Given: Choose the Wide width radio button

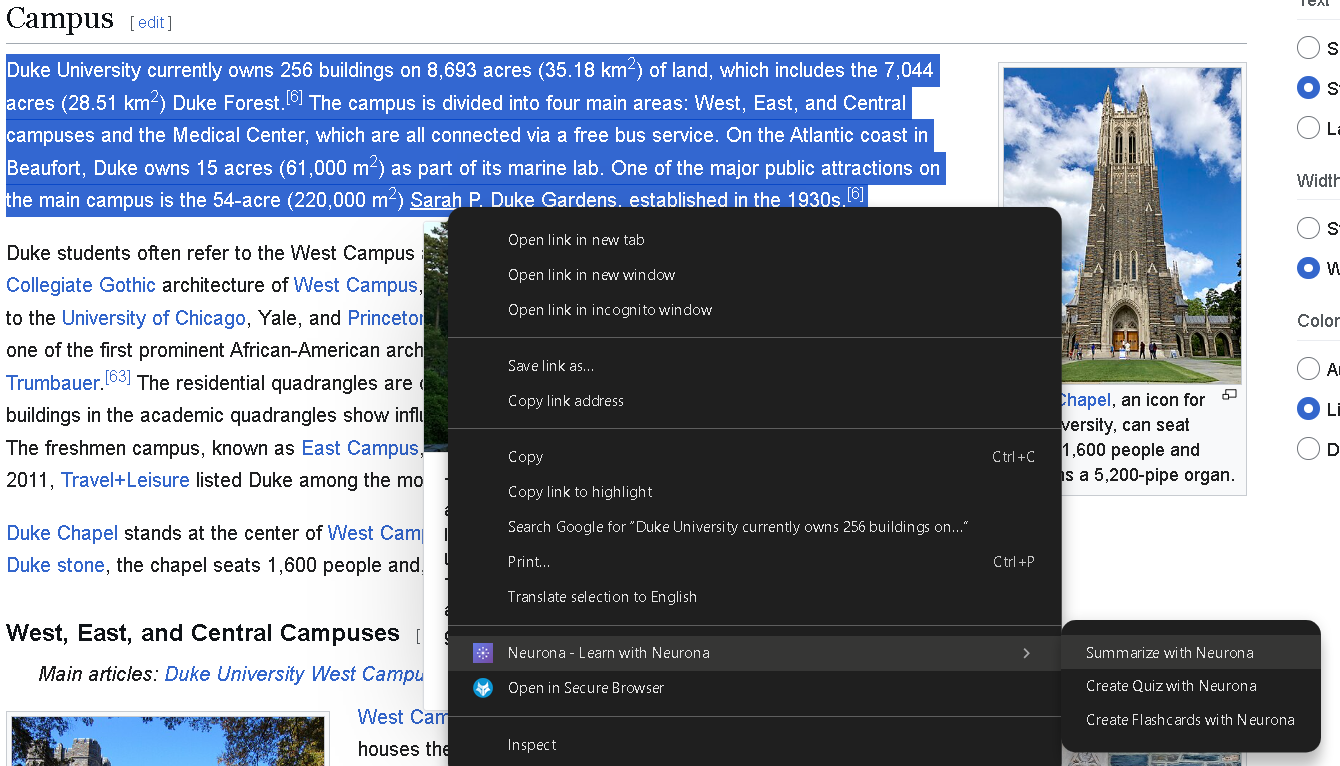Looking at the screenshot, I should tap(1308, 268).
